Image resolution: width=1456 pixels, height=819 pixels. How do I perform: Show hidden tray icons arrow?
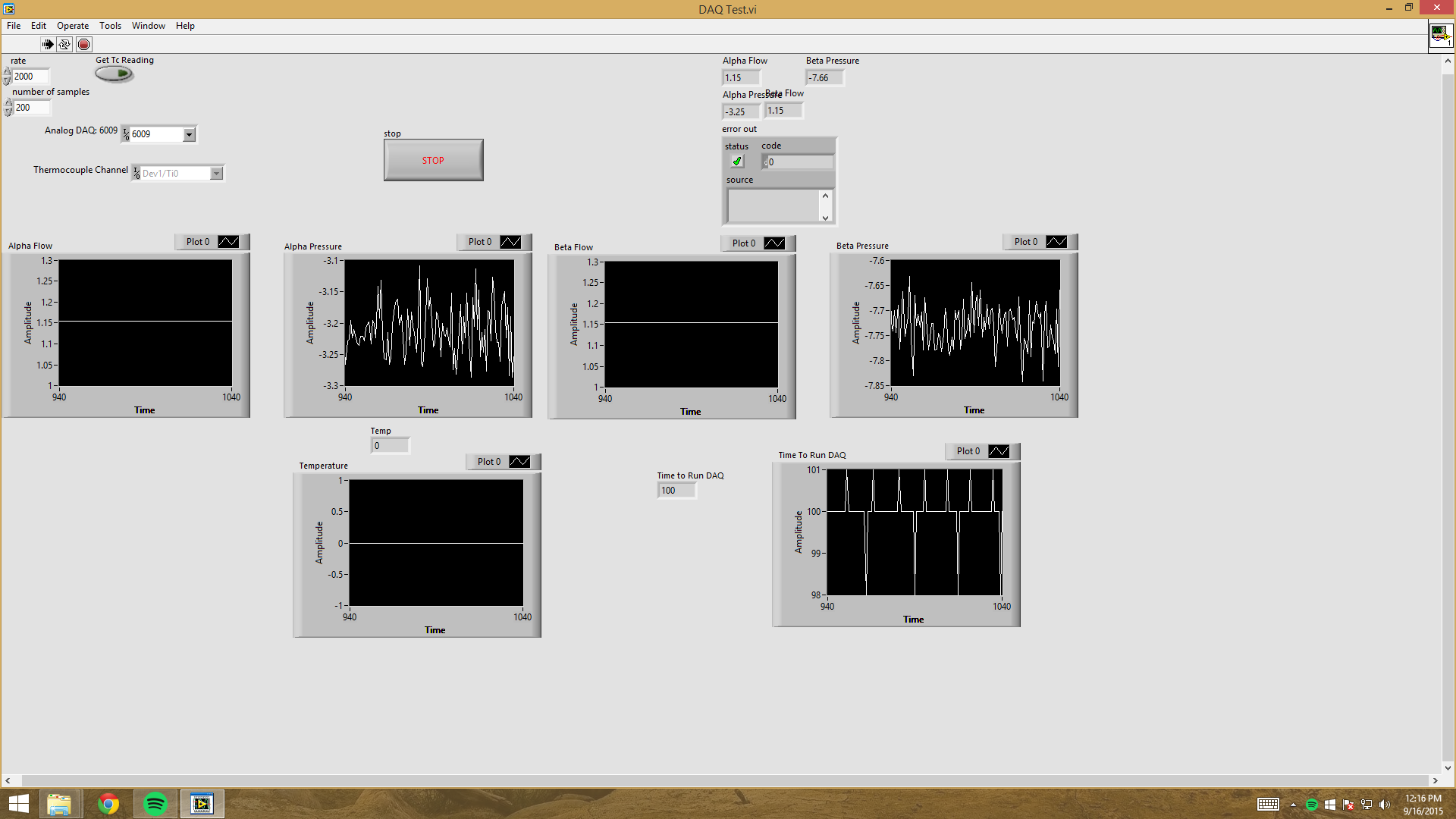pyautogui.click(x=1293, y=805)
